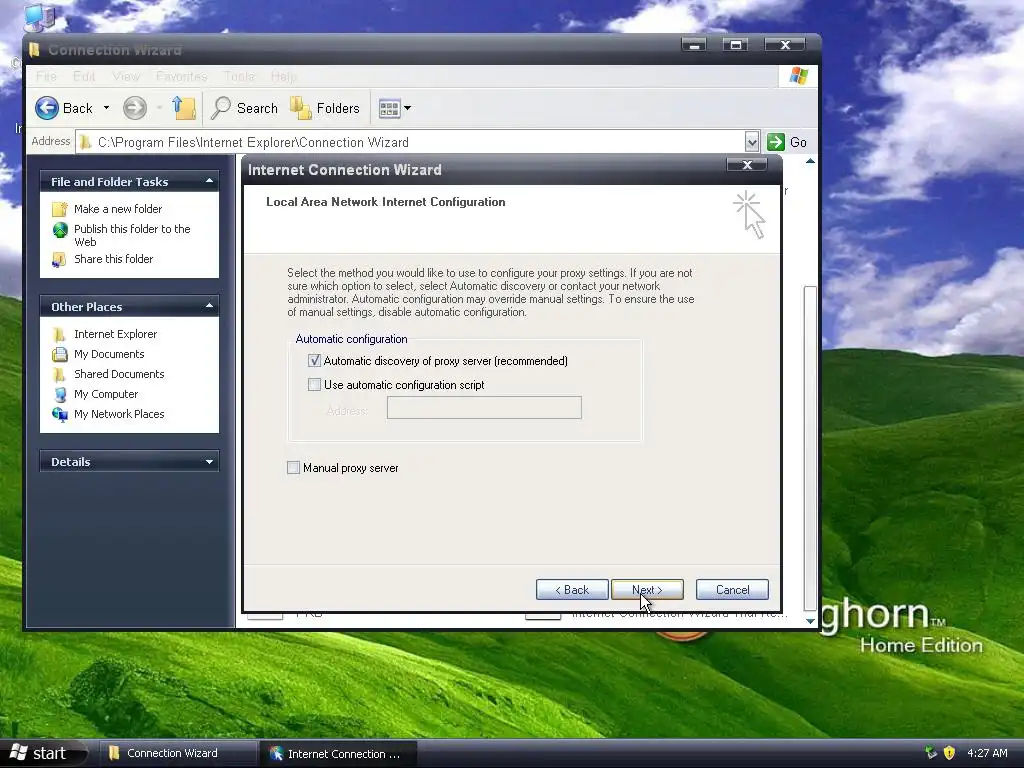Viewport: 1024px width, 768px height.
Task: Open the View menu
Action: coord(125,76)
